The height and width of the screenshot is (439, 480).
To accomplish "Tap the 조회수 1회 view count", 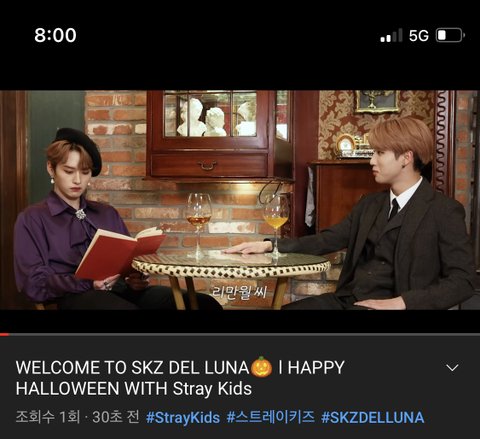I will click(x=48, y=417).
